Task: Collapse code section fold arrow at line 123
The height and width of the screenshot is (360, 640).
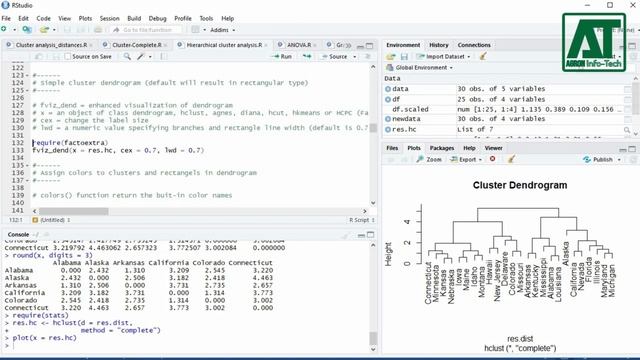Action: [27, 76]
